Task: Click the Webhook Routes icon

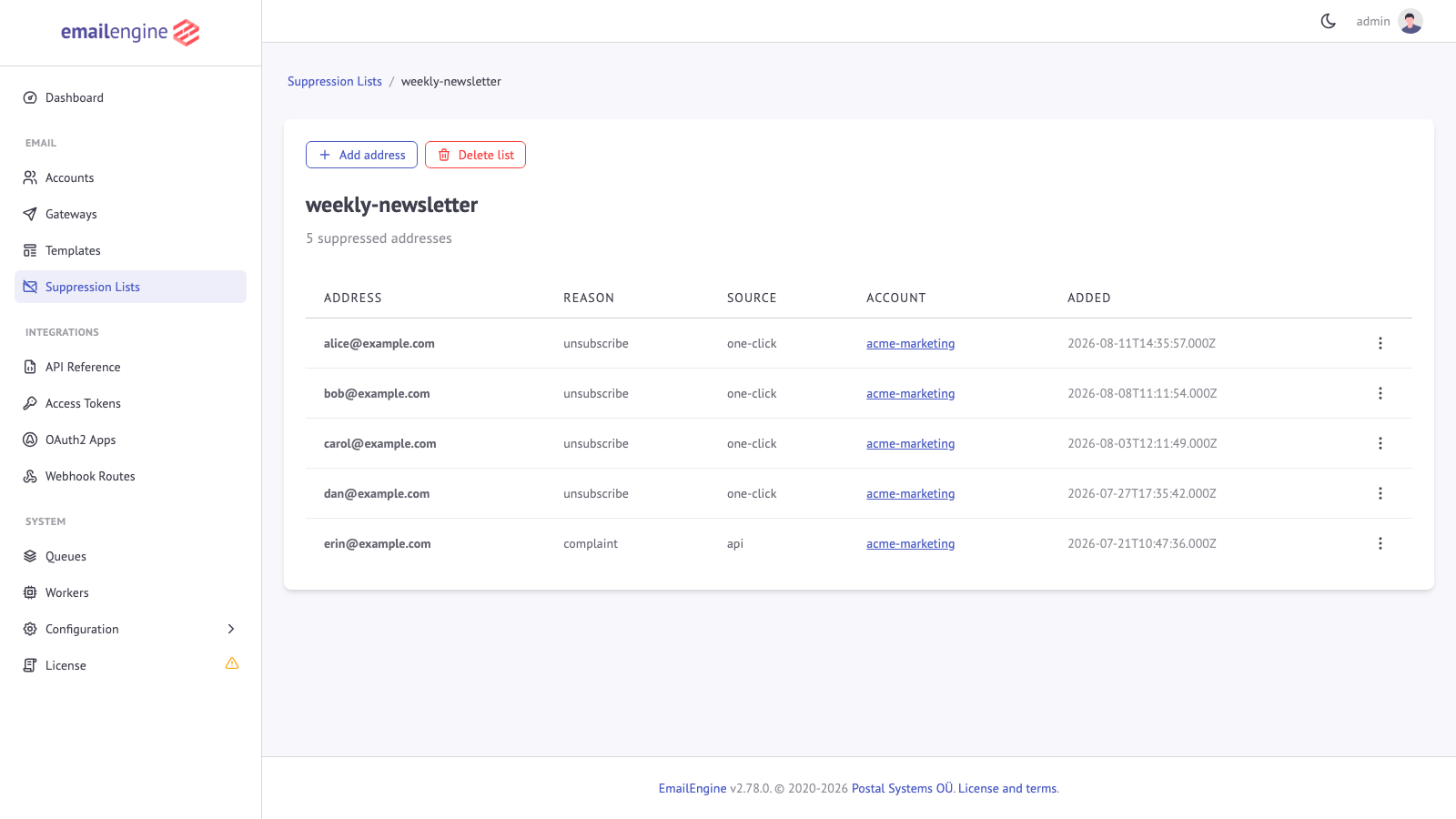Action: [x=30, y=476]
